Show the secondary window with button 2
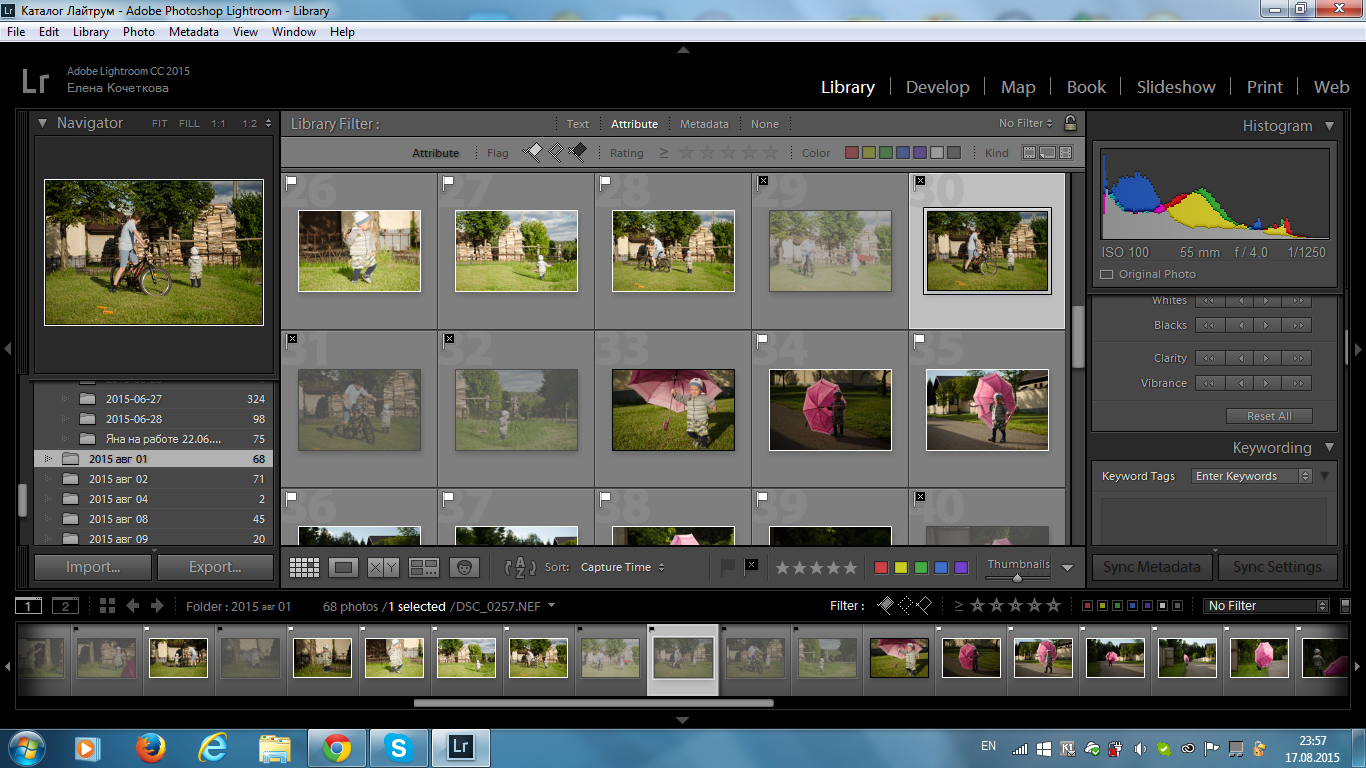This screenshot has width=1366, height=768. point(65,606)
